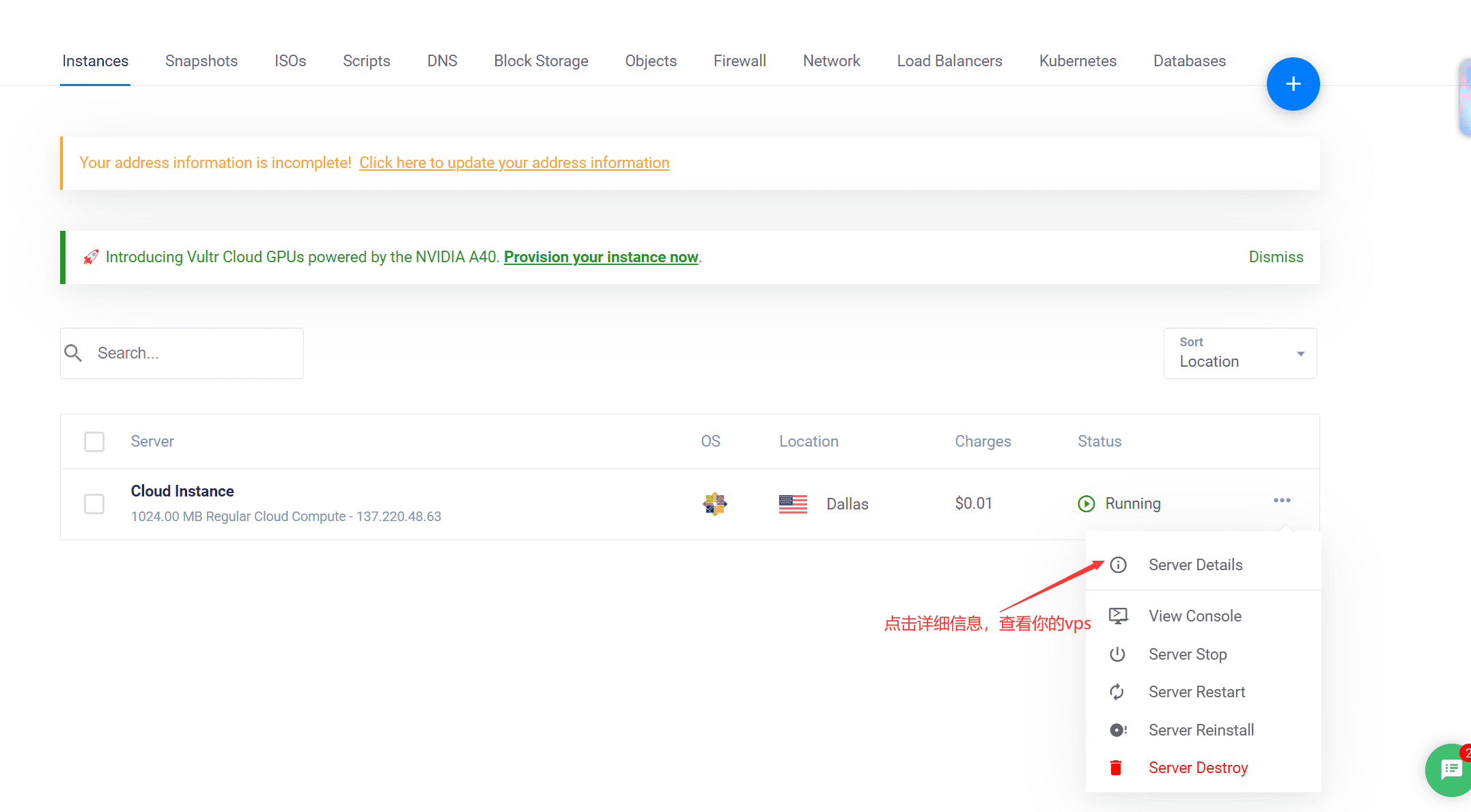Click the red Server Destroy trash icon
The height and width of the screenshot is (812, 1471).
(x=1116, y=768)
